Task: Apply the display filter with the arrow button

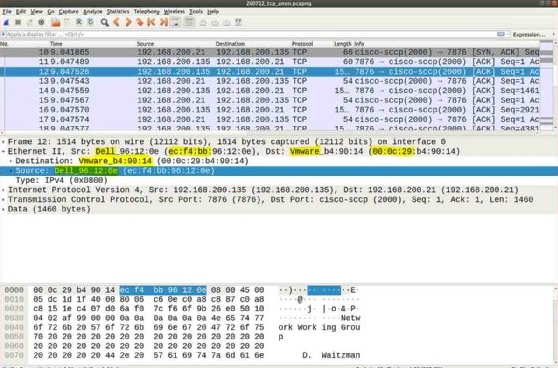Action: pos(501,35)
